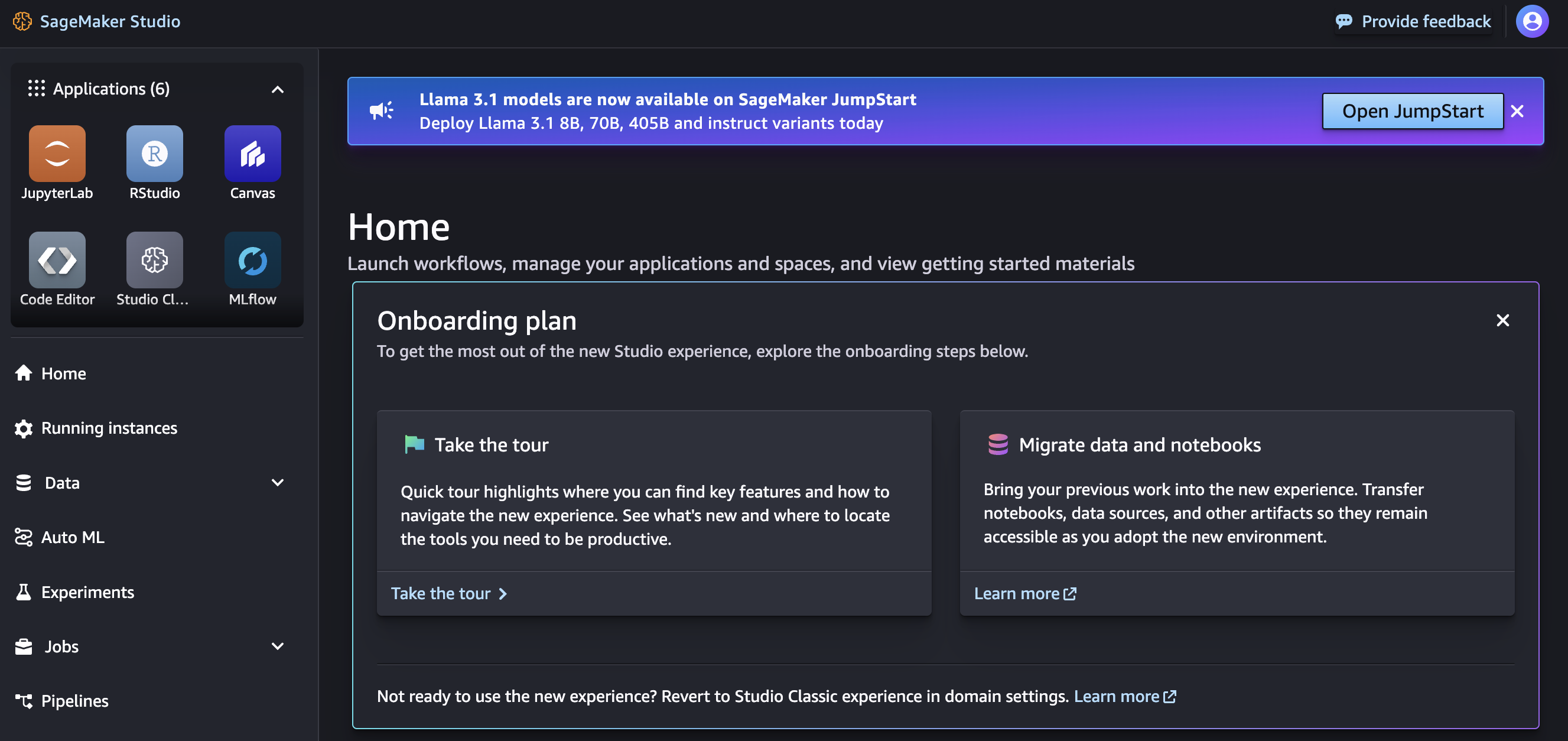
Task: Select Auto ML in sidebar
Action: point(73,537)
